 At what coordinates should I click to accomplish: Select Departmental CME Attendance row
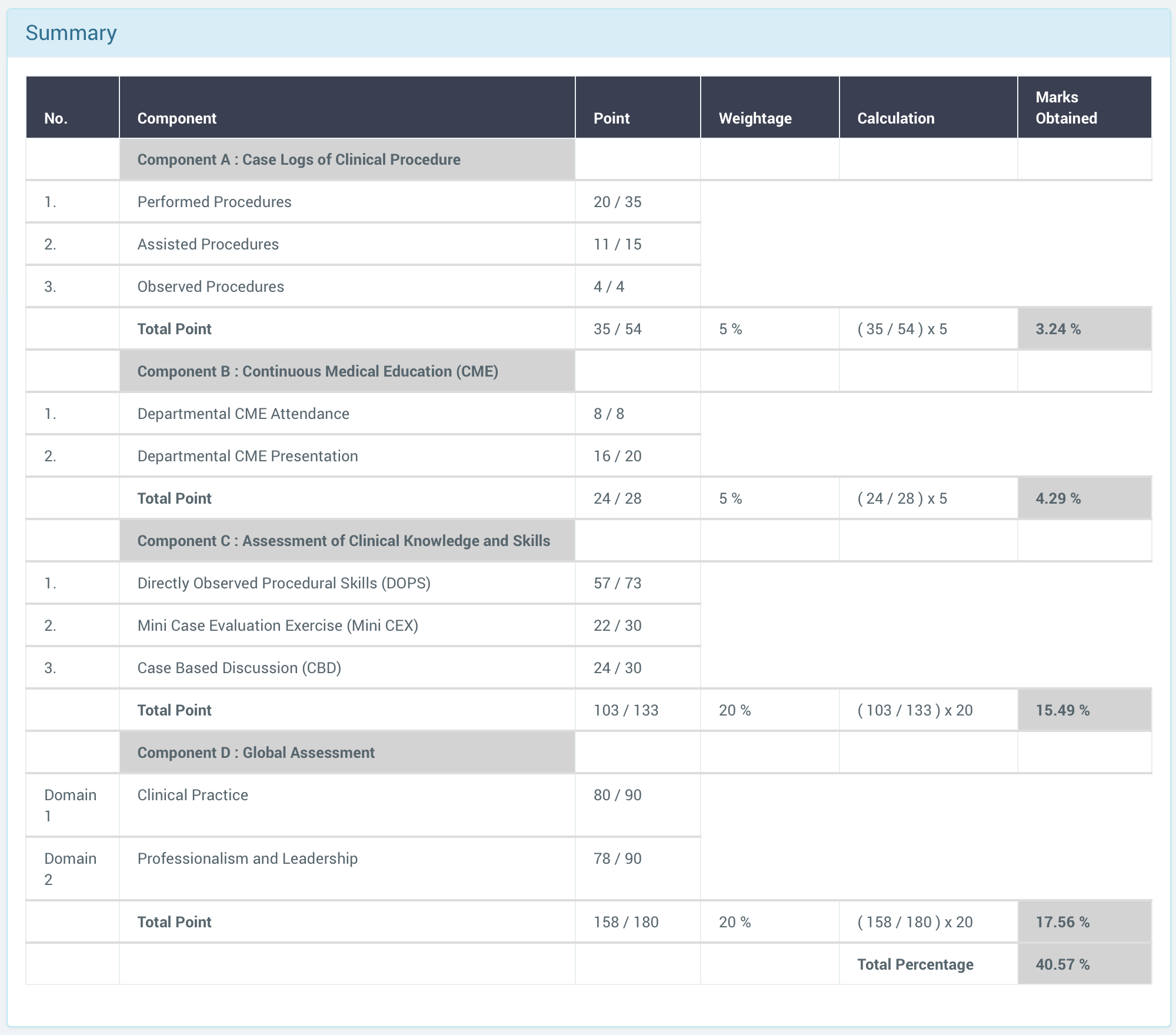pyautogui.click(x=243, y=414)
